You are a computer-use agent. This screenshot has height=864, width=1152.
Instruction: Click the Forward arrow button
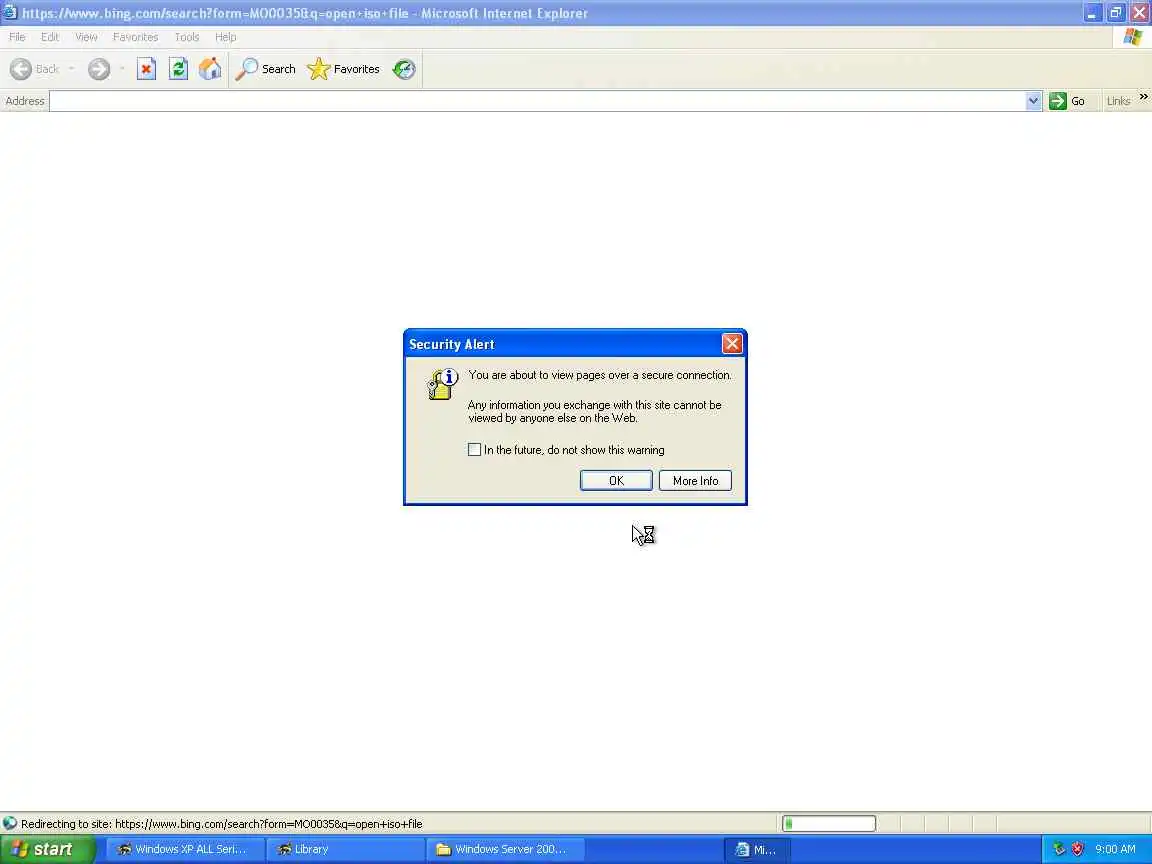click(98, 69)
